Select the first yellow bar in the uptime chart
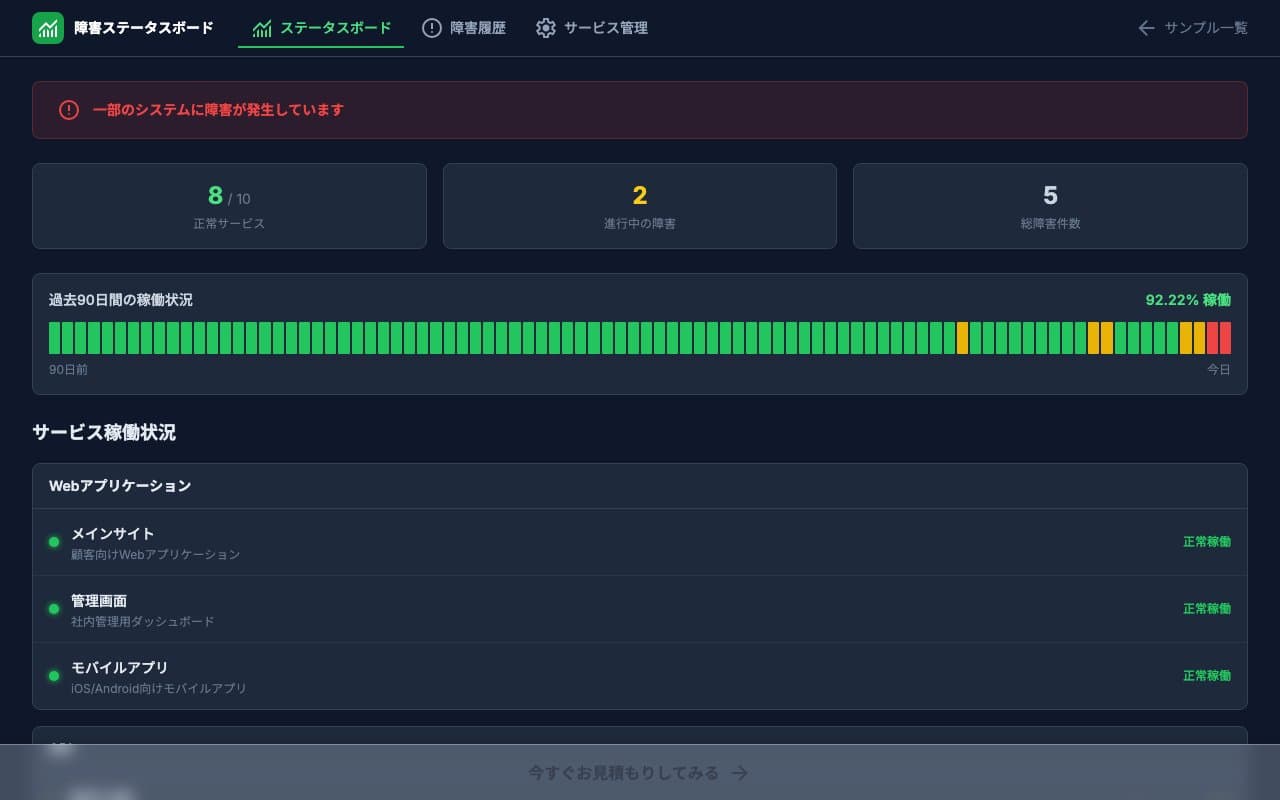The image size is (1280, 800). pyautogui.click(x=962, y=338)
